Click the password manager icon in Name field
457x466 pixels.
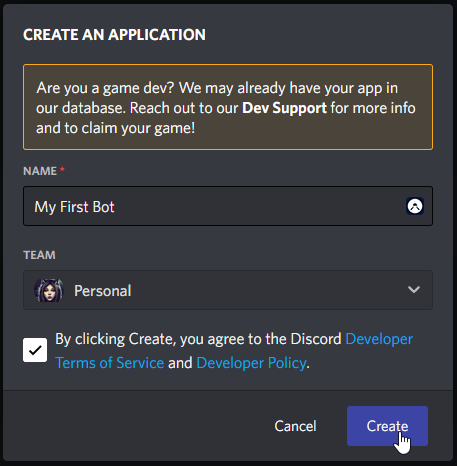(x=415, y=206)
